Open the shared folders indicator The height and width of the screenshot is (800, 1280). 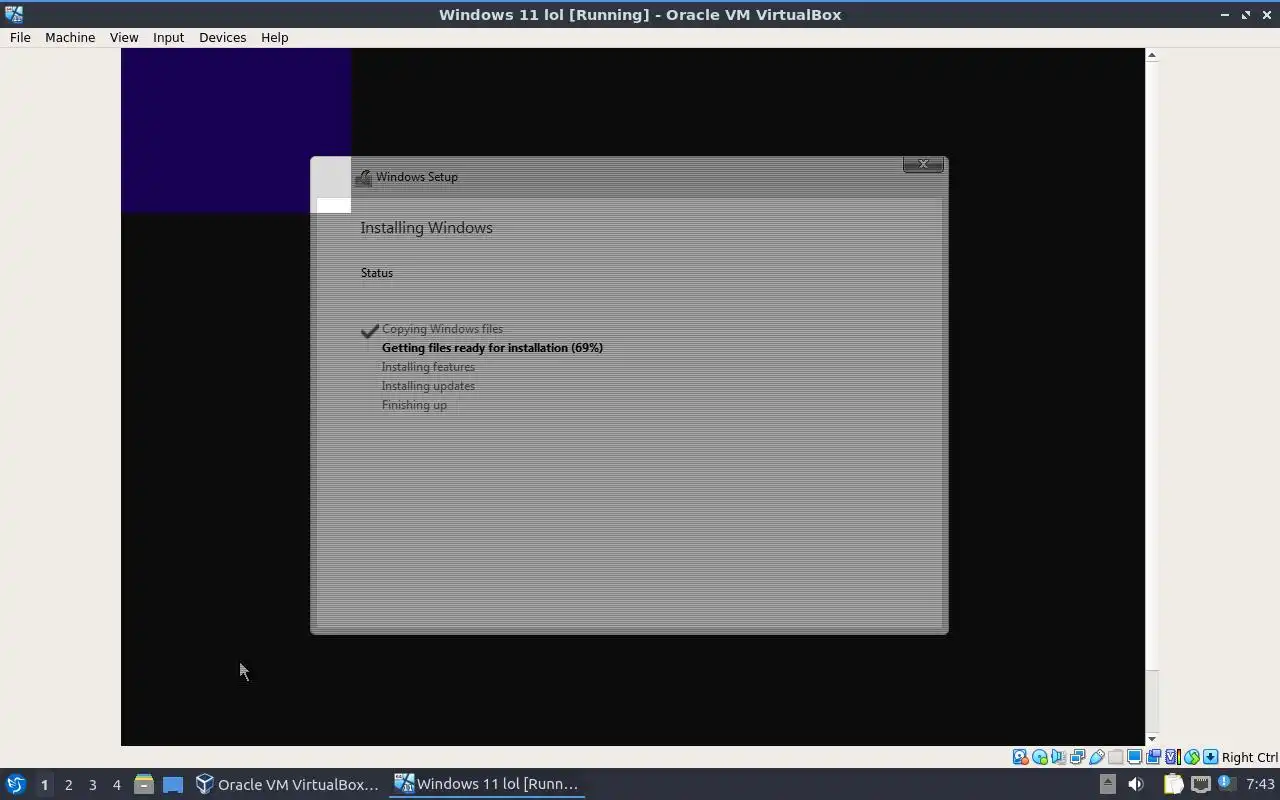pyautogui.click(x=1116, y=757)
